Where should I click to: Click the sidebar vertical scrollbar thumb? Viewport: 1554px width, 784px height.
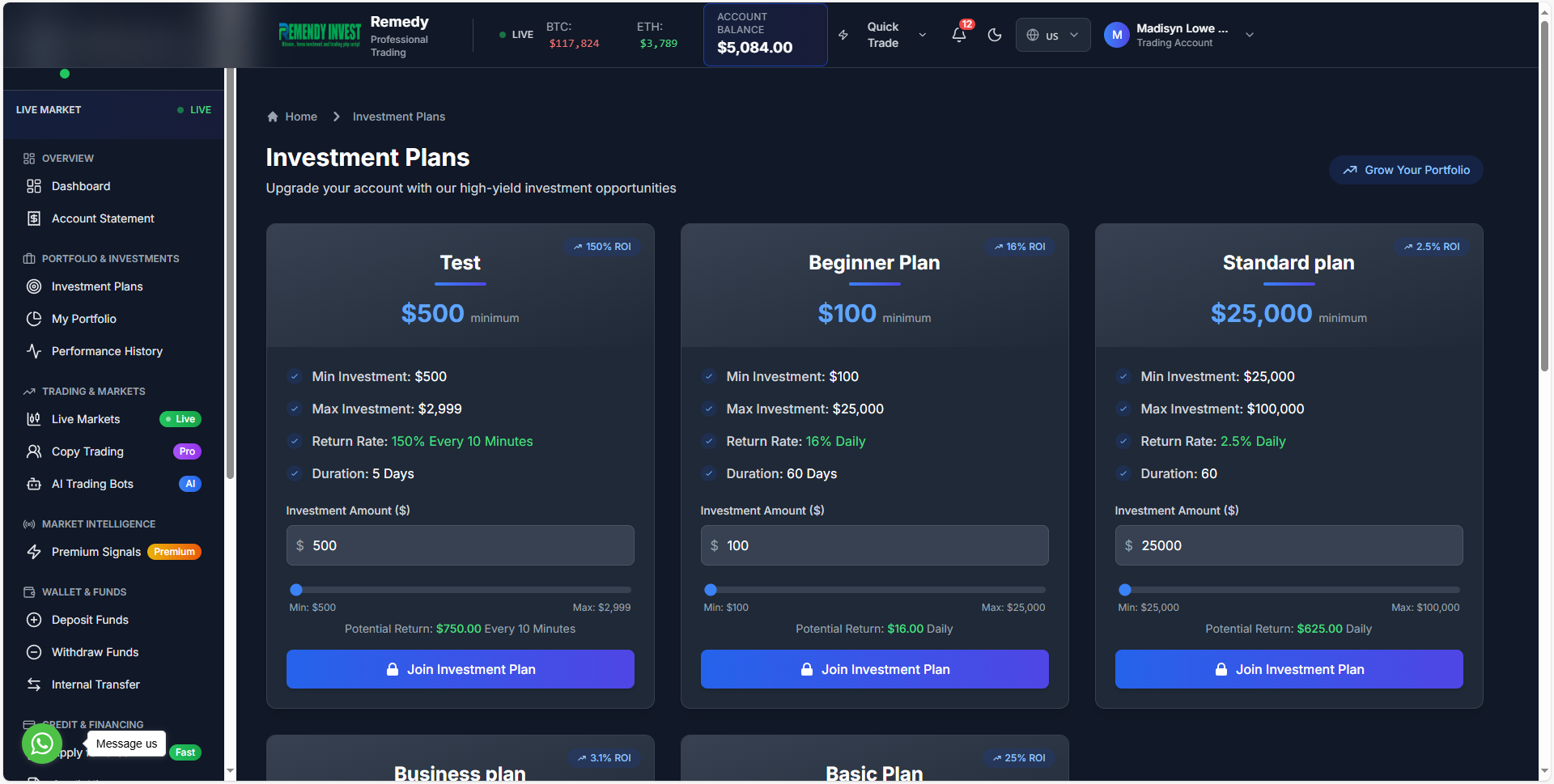(231, 275)
